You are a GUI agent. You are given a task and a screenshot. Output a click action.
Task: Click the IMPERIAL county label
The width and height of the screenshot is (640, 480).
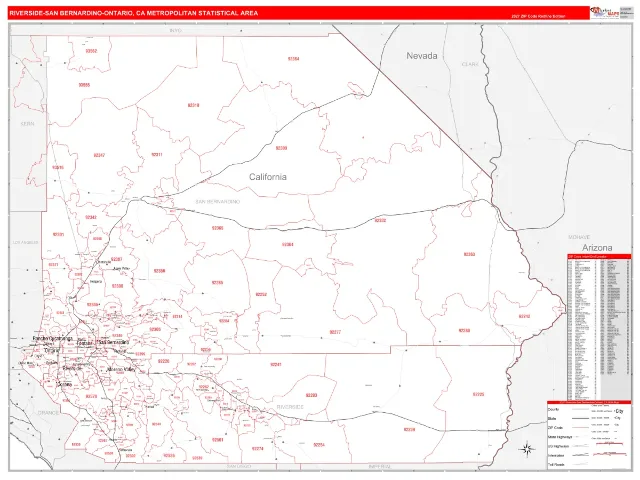click(380, 466)
